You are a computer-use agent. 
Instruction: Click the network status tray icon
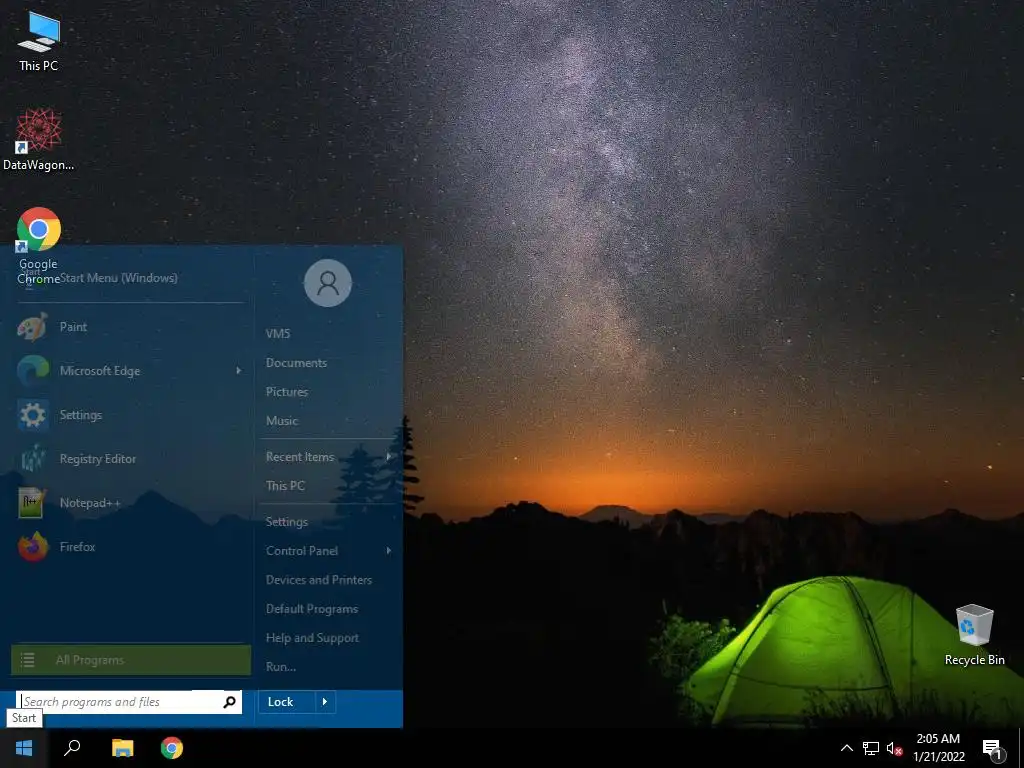tap(871, 748)
